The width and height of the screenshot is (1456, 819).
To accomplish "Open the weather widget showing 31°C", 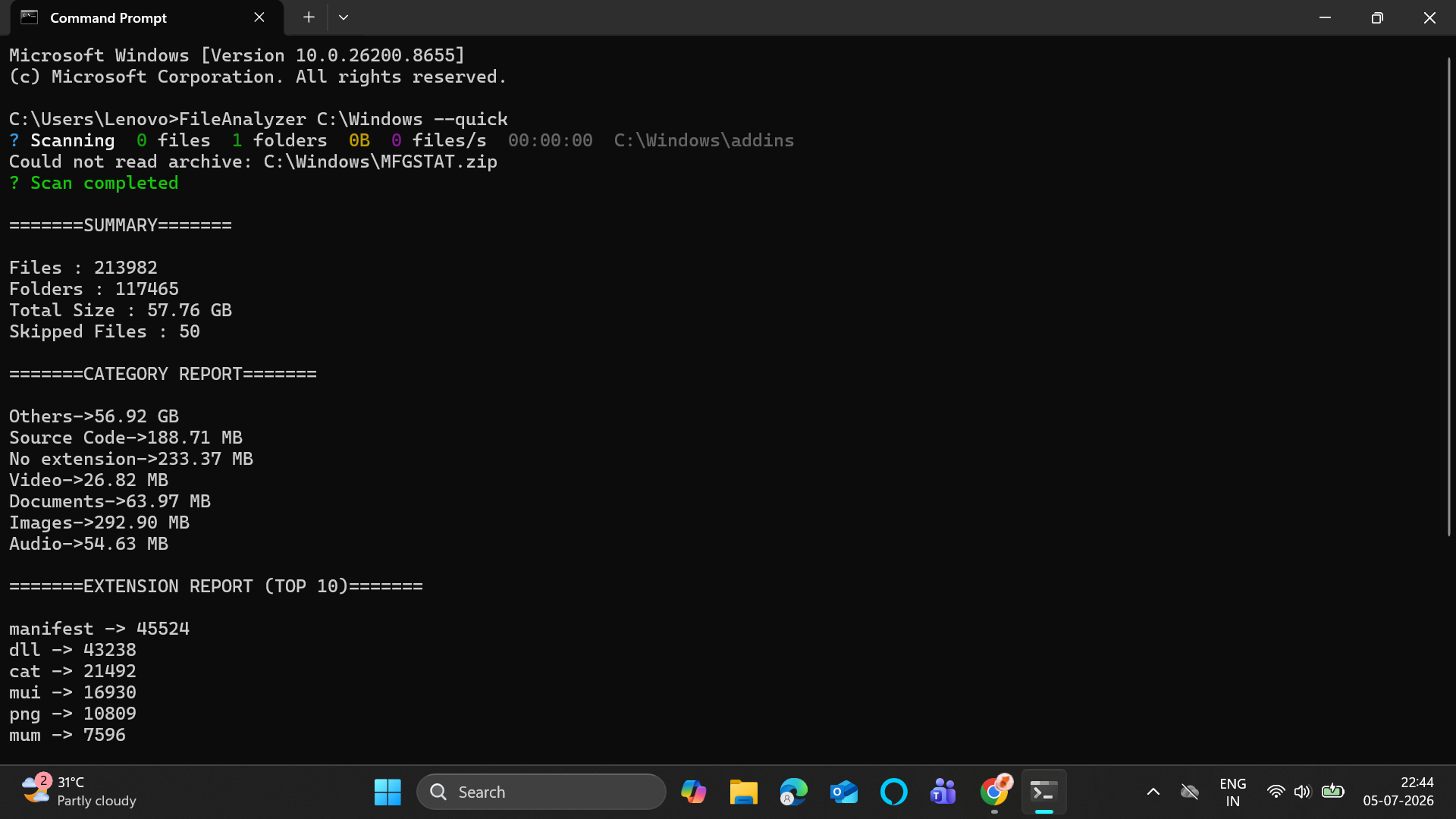I will (x=79, y=792).
